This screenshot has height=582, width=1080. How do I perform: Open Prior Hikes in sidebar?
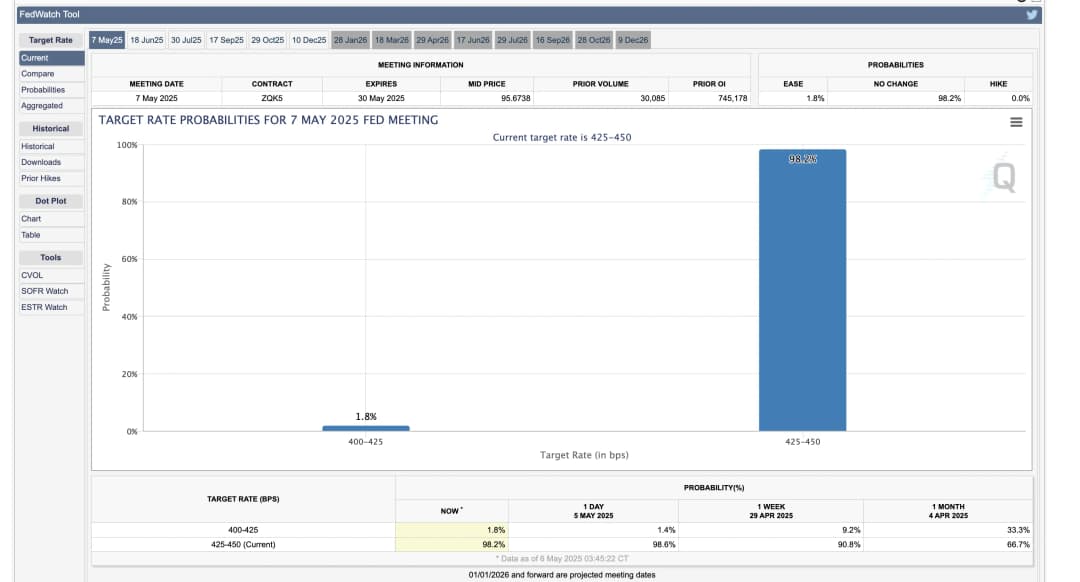(x=41, y=178)
